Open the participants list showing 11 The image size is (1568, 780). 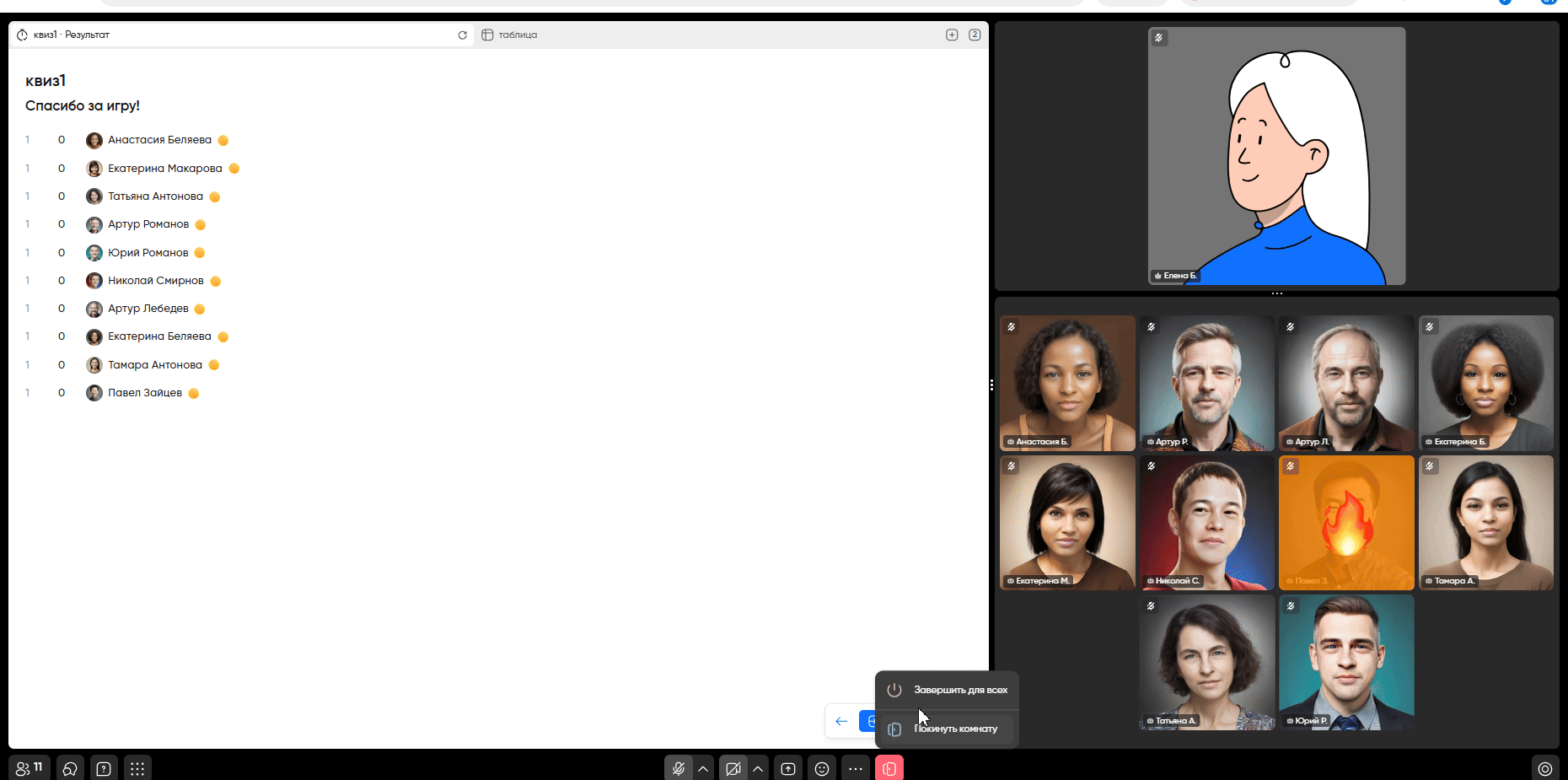tap(30, 768)
